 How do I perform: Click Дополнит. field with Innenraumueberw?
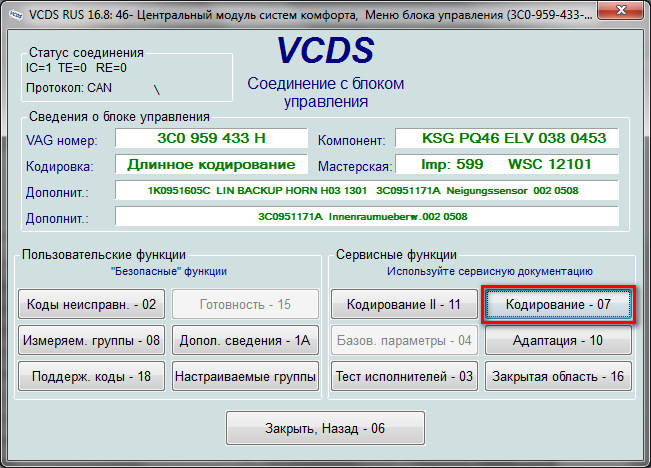[367, 216]
